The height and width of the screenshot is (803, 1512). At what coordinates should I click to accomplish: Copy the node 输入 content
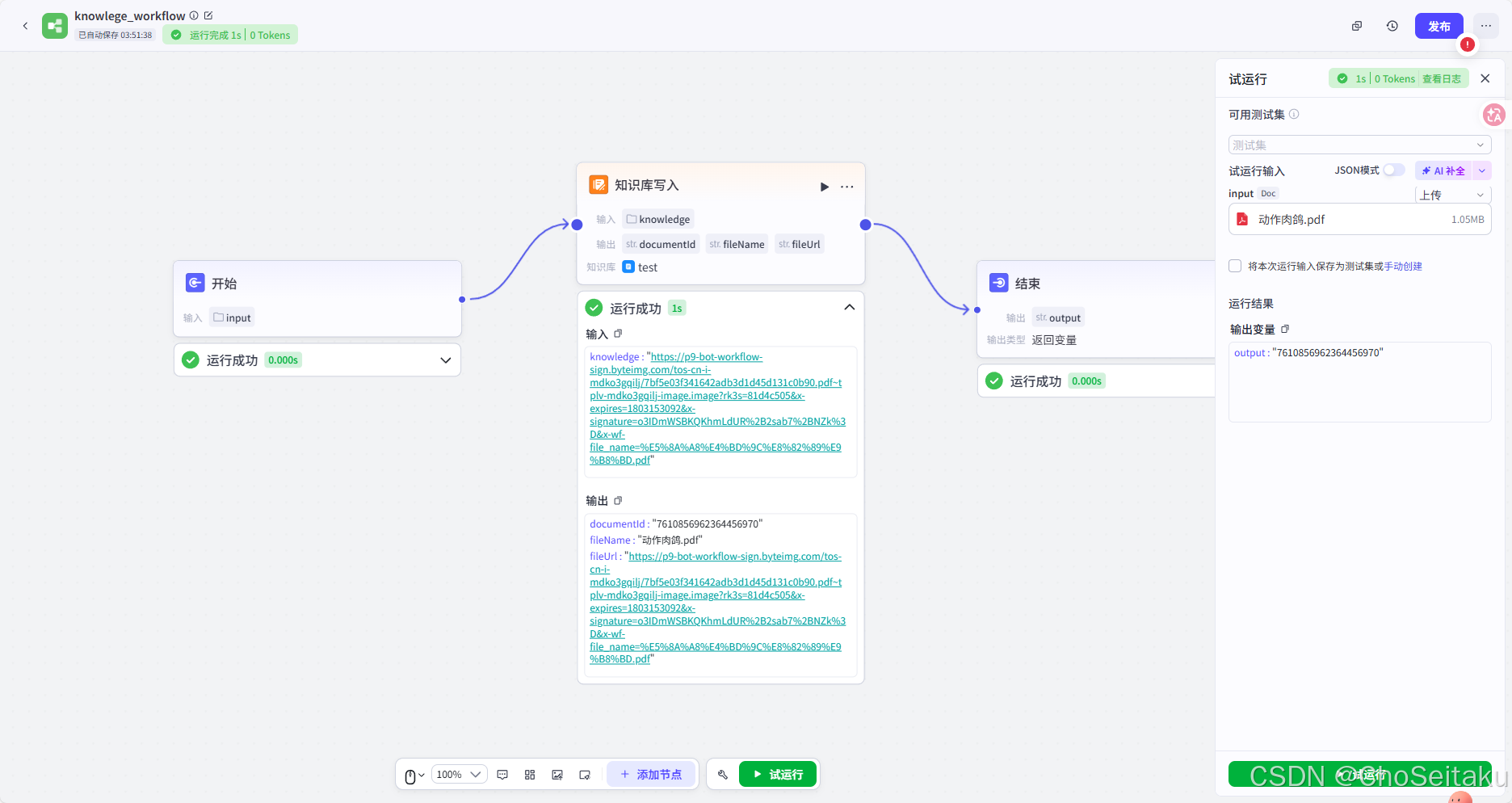618,334
